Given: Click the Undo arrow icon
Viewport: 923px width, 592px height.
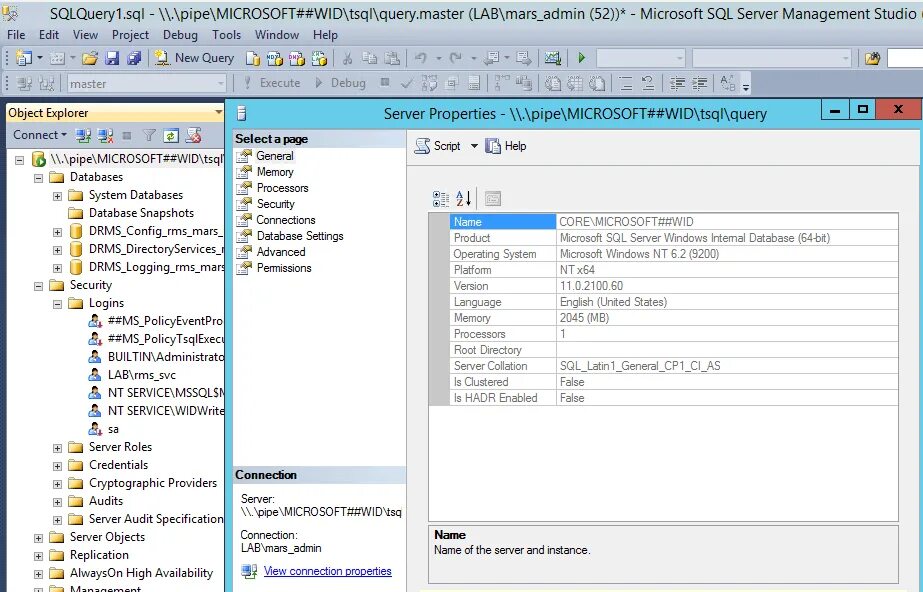Looking at the screenshot, I should (420, 58).
